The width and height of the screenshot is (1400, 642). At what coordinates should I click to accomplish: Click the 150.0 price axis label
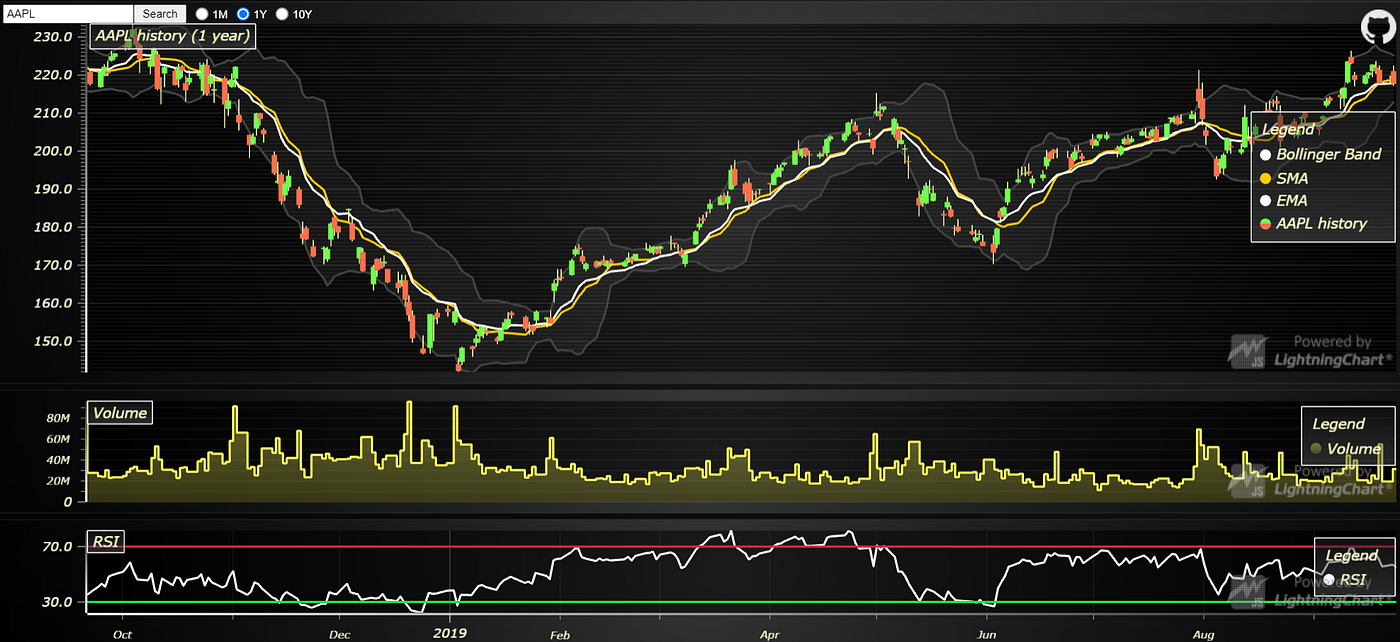pyautogui.click(x=52, y=341)
